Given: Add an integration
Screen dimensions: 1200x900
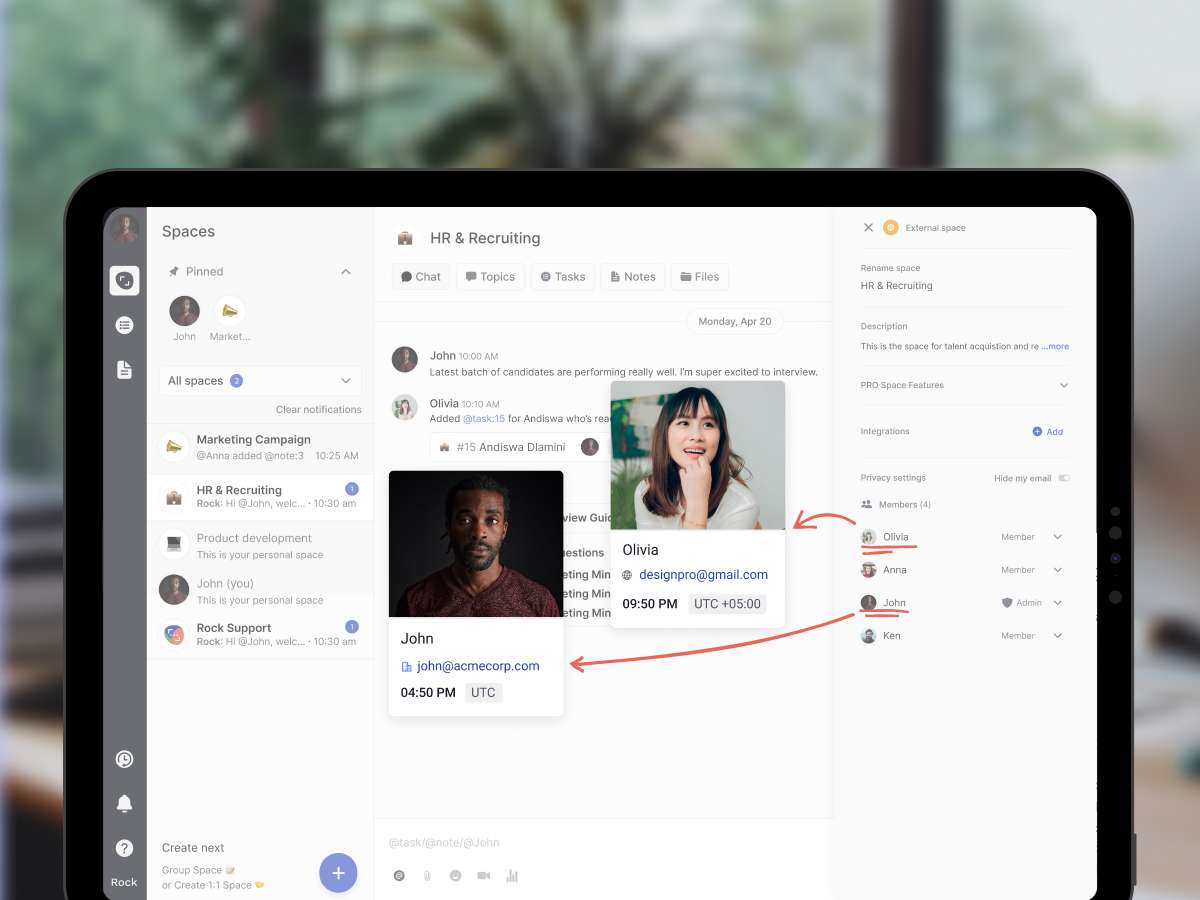Looking at the screenshot, I should [x=1048, y=432].
